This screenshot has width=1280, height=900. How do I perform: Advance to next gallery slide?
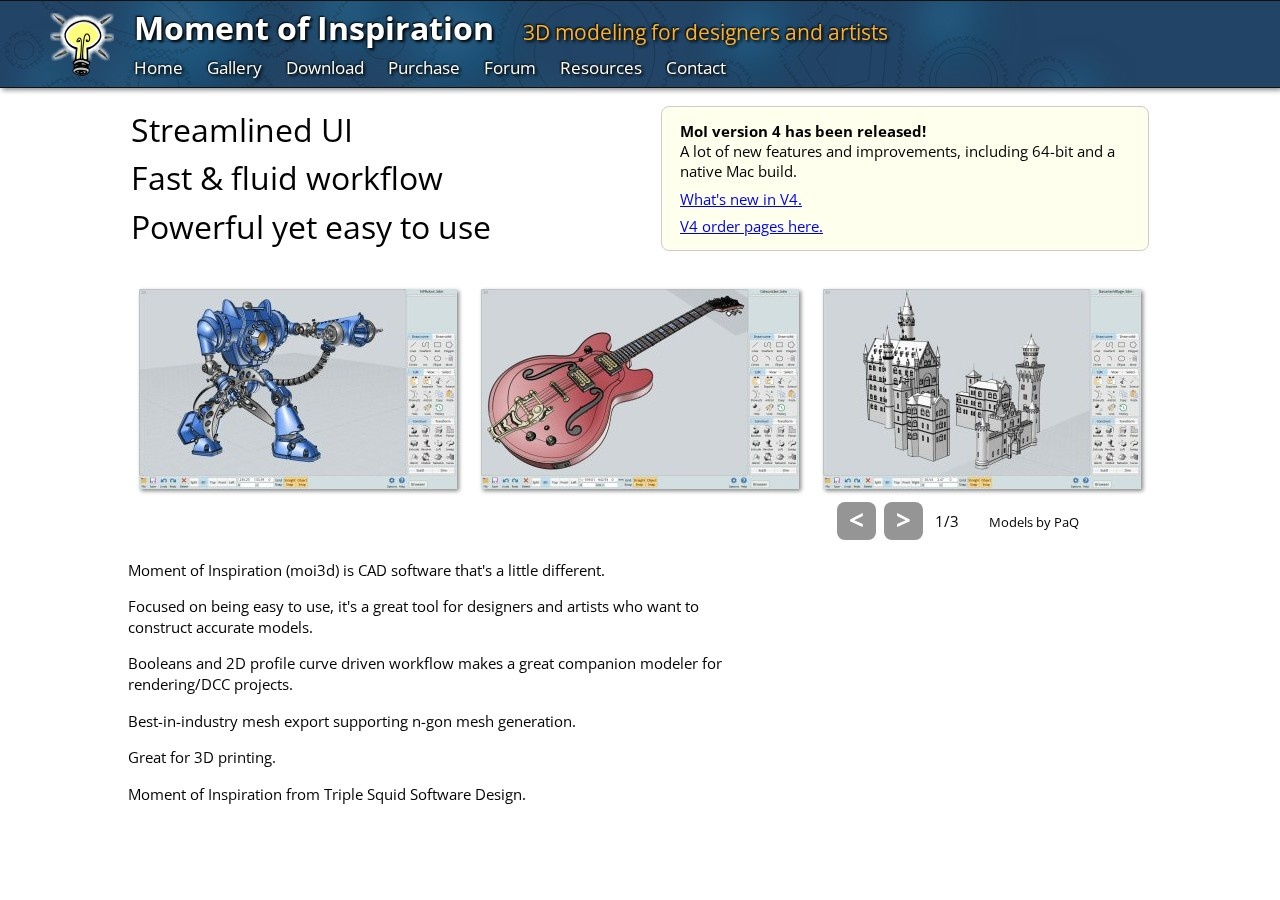coord(903,521)
